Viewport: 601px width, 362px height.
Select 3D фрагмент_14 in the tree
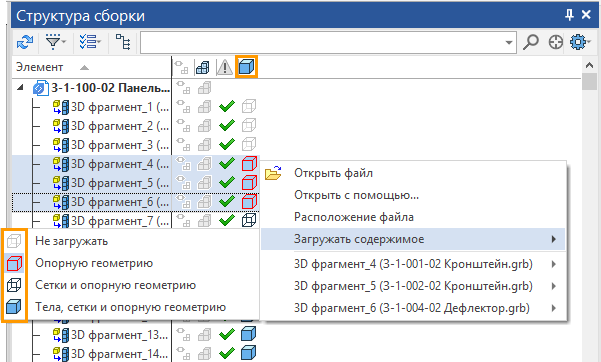(x=119, y=354)
